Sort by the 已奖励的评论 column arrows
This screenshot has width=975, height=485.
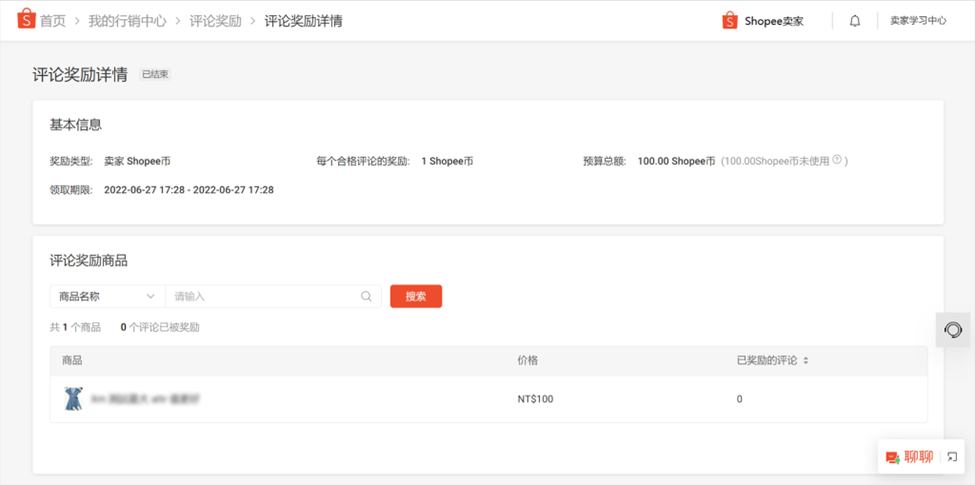click(806, 360)
